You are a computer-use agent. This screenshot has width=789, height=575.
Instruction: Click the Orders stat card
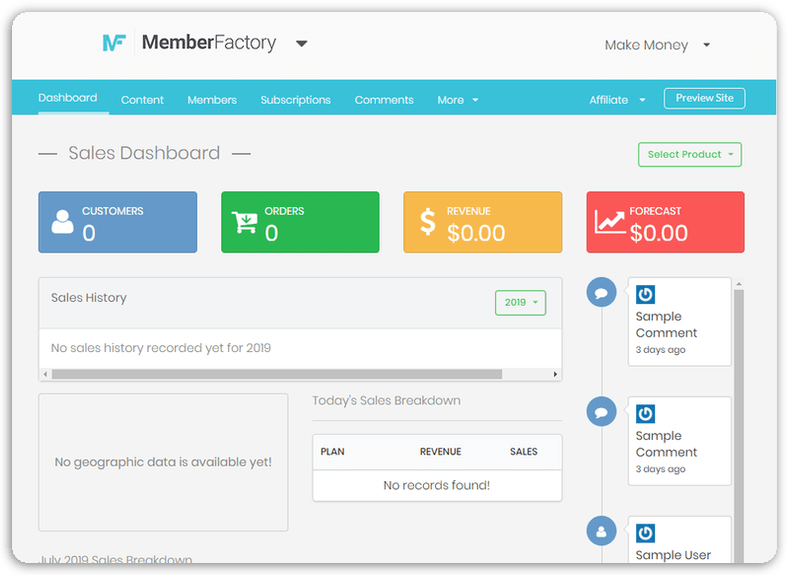[300, 222]
